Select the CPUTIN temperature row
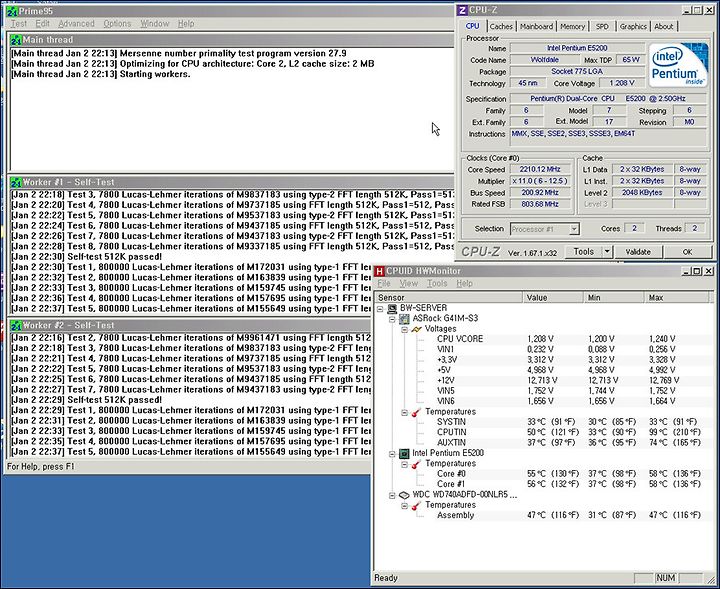Image resolution: width=720 pixels, height=589 pixels. click(x=544, y=432)
